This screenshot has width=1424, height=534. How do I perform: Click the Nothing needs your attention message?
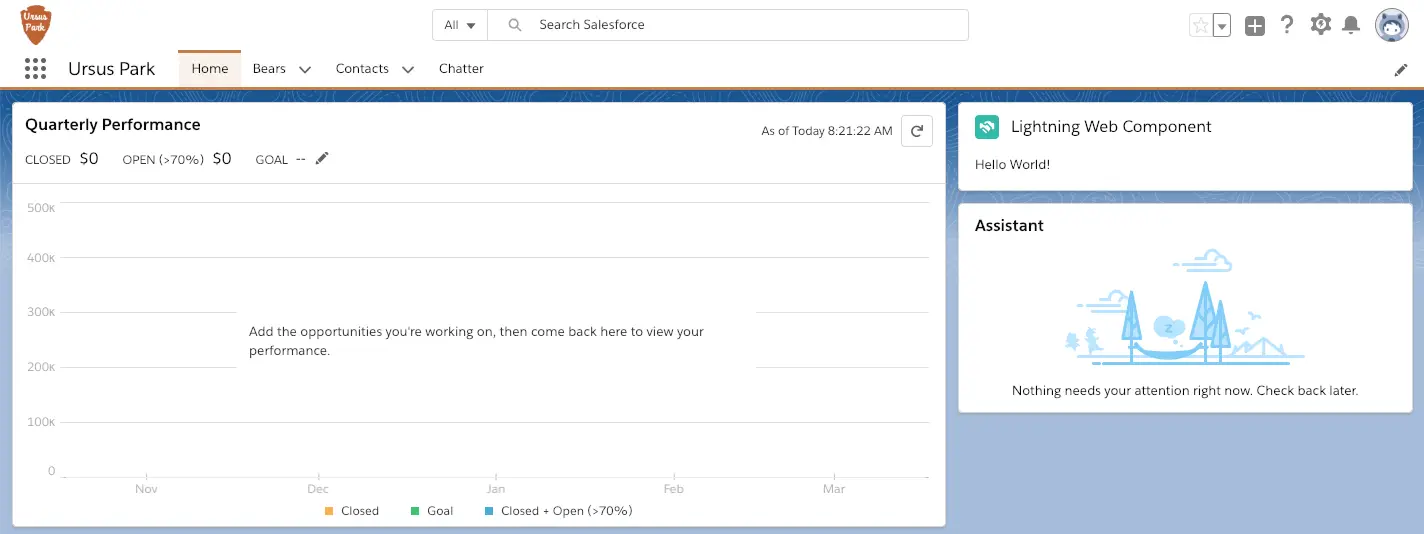(x=1185, y=390)
